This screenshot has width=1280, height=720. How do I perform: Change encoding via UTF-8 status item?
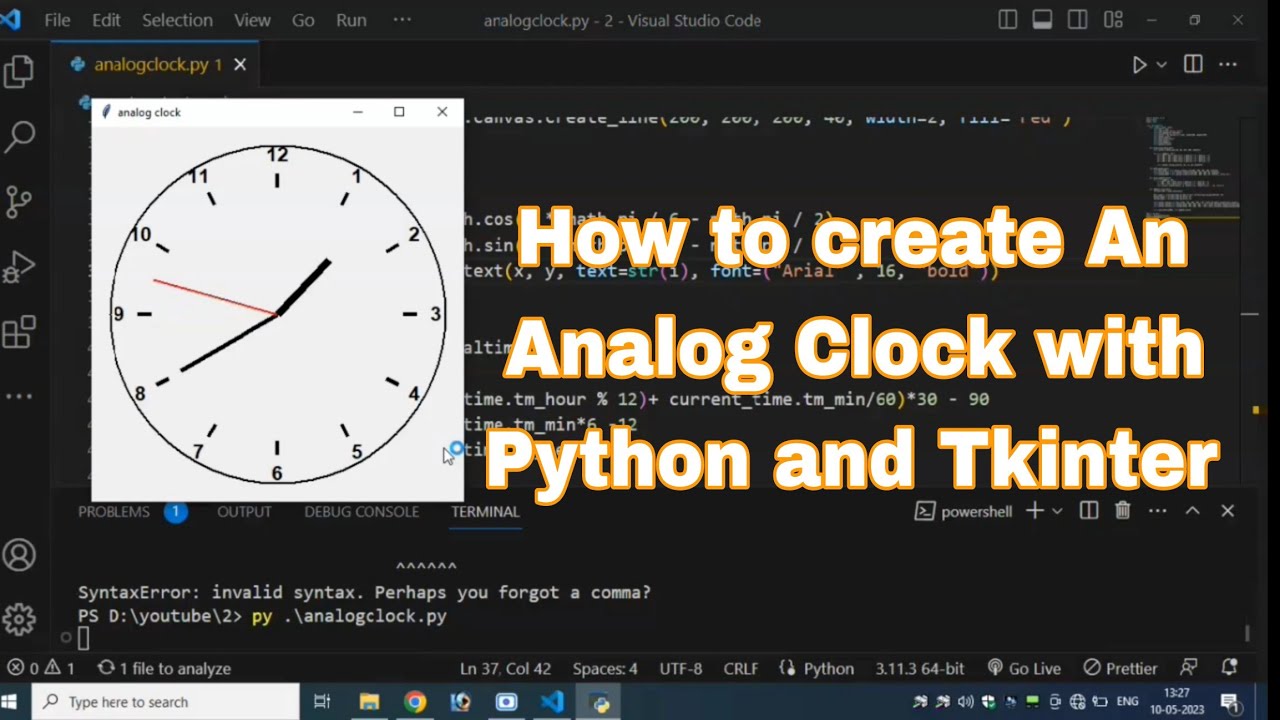(x=681, y=668)
